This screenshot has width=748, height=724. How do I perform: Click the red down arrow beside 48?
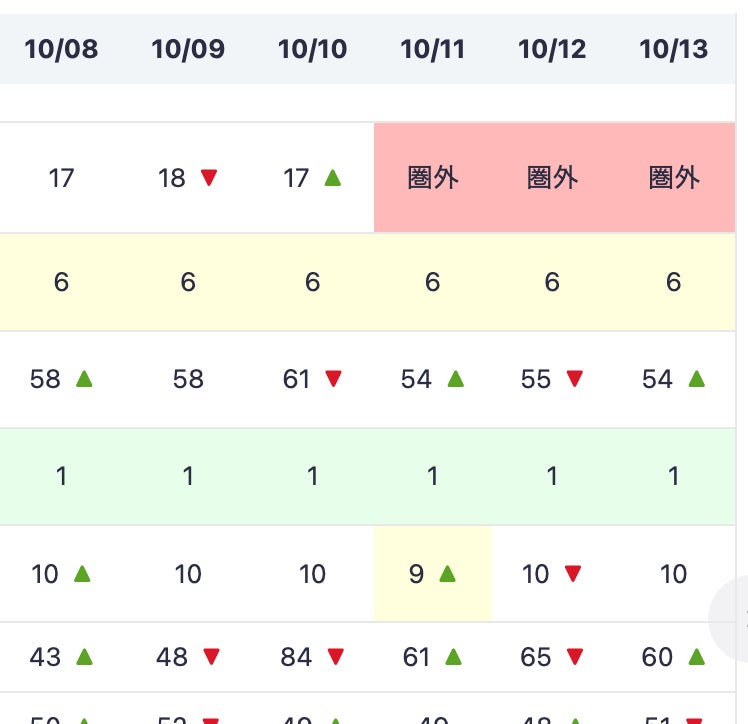pos(211,657)
